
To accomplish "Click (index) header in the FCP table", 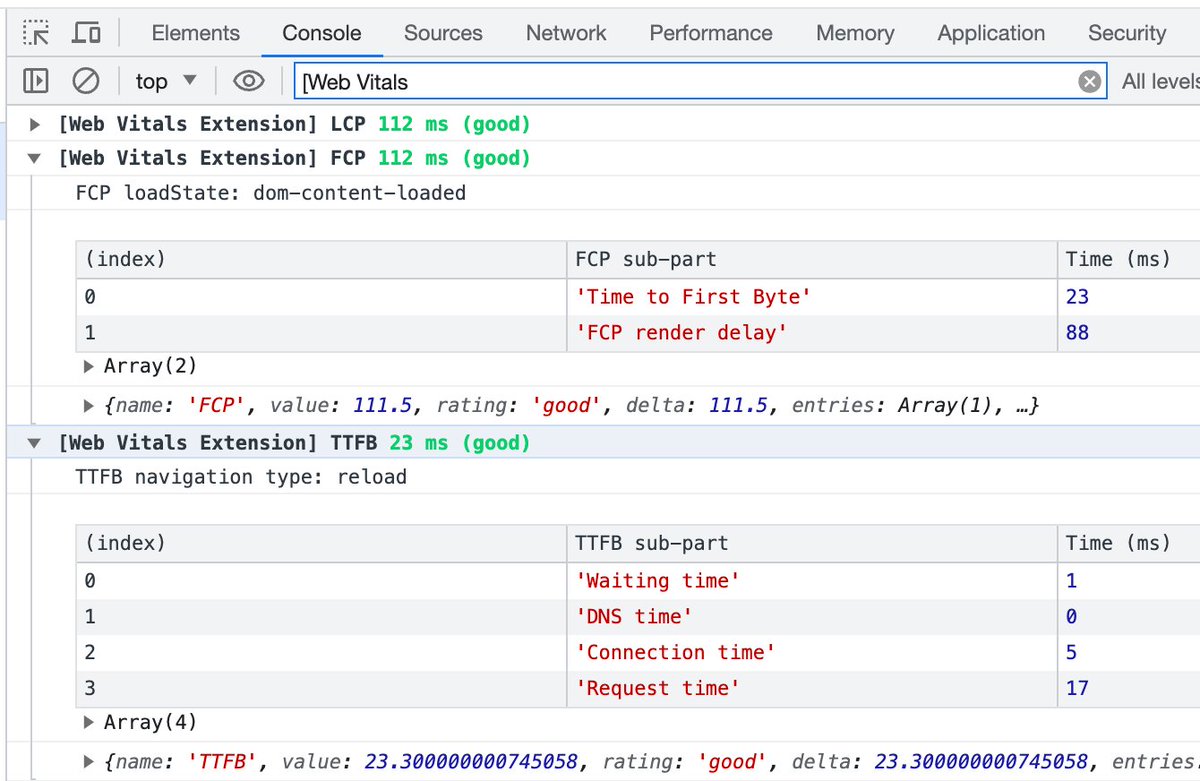I will point(321,260).
